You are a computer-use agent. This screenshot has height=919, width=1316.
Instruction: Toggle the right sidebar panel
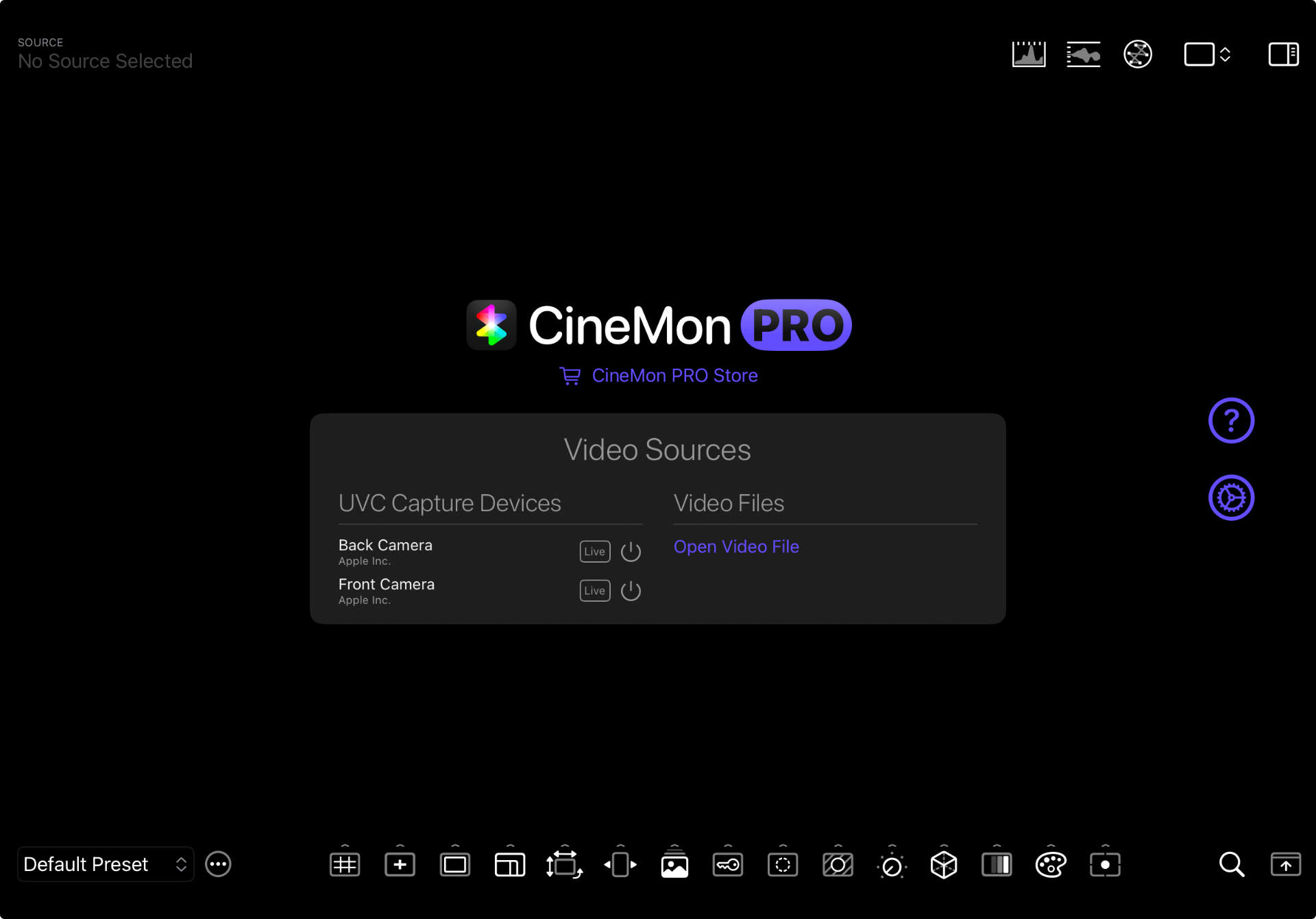(x=1283, y=54)
